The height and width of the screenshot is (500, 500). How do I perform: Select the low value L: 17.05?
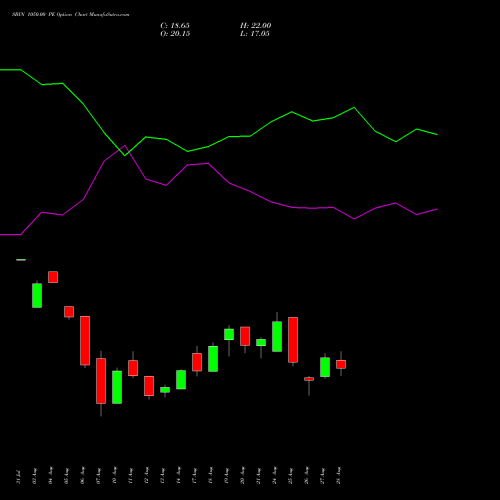[x=255, y=34]
